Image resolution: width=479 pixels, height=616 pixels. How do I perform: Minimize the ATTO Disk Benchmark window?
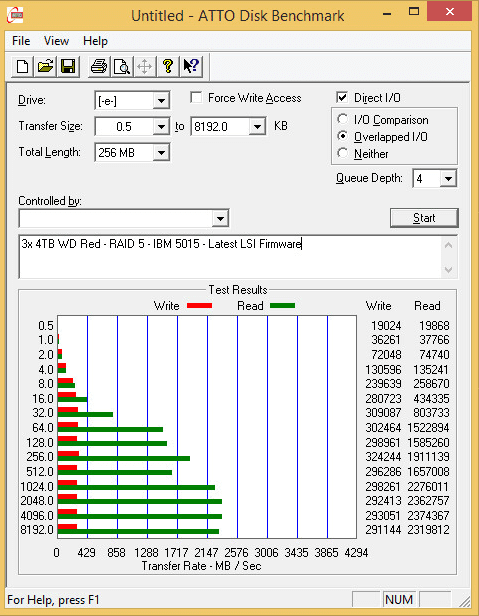pos(387,14)
